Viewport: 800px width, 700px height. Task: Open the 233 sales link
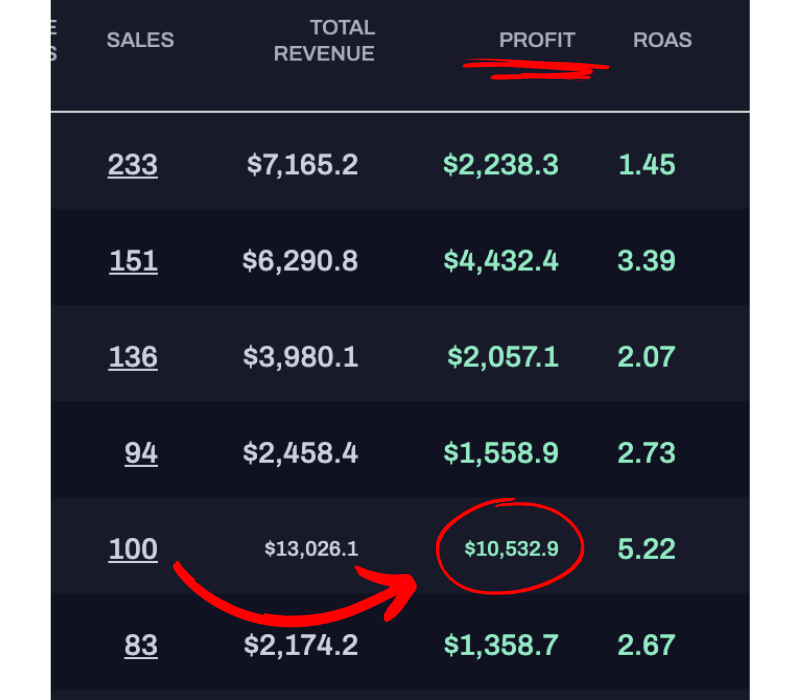[132, 165]
